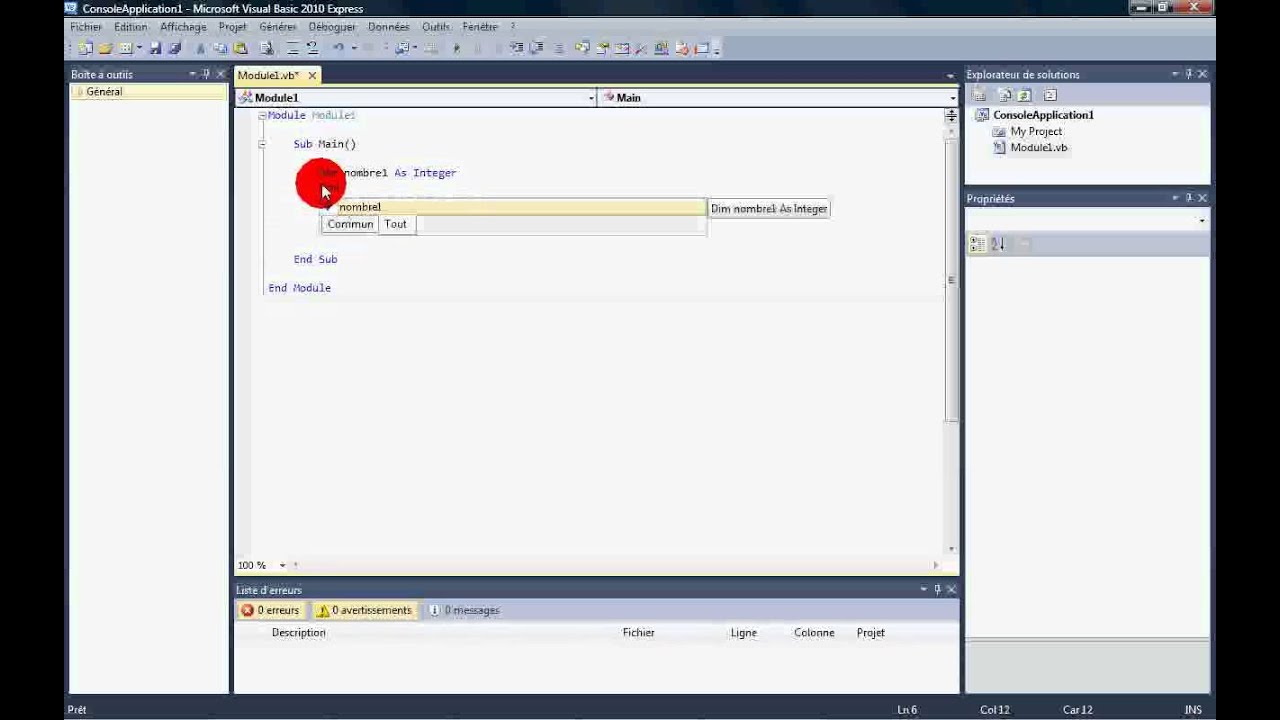Image resolution: width=1280 pixels, height=720 pixels.
Task: Open the Properties Window toolbar icon
Action: click(x=602, y=48)
